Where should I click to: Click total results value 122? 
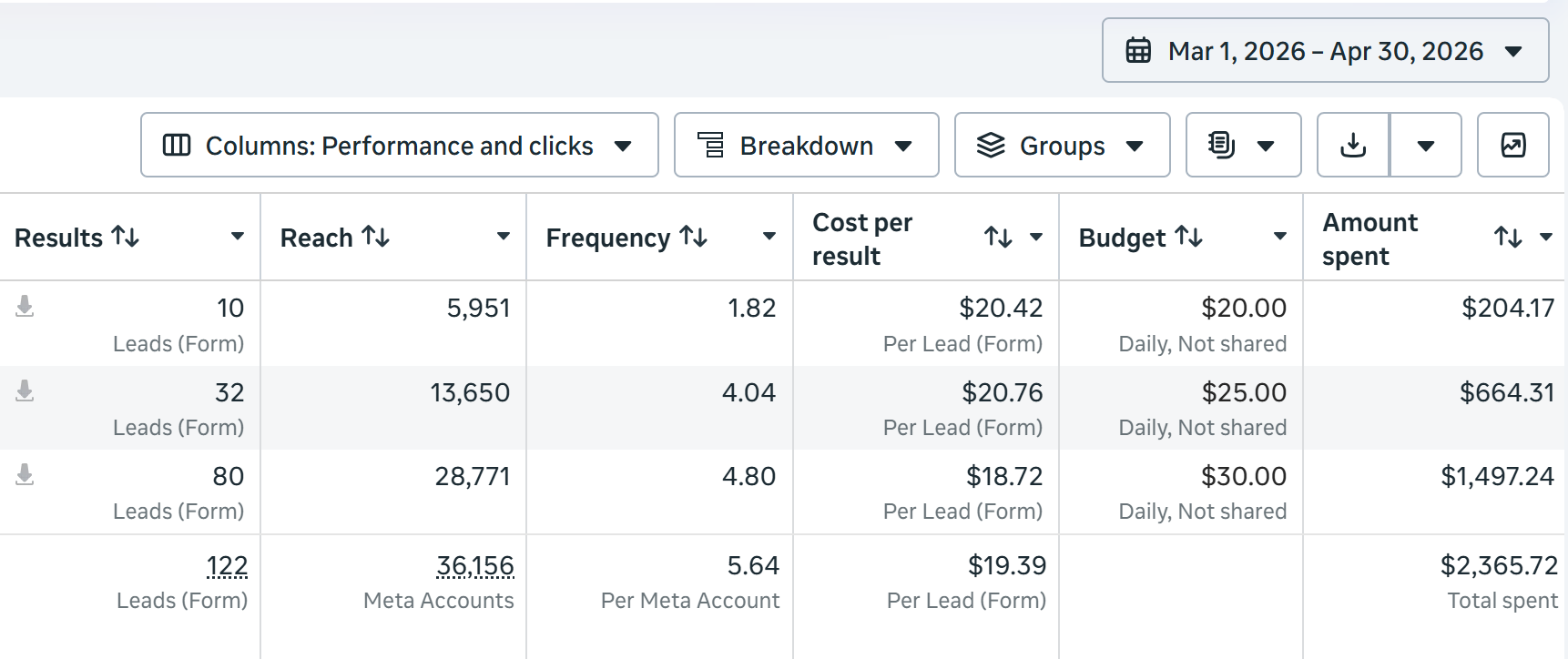(x=227, y=566)
